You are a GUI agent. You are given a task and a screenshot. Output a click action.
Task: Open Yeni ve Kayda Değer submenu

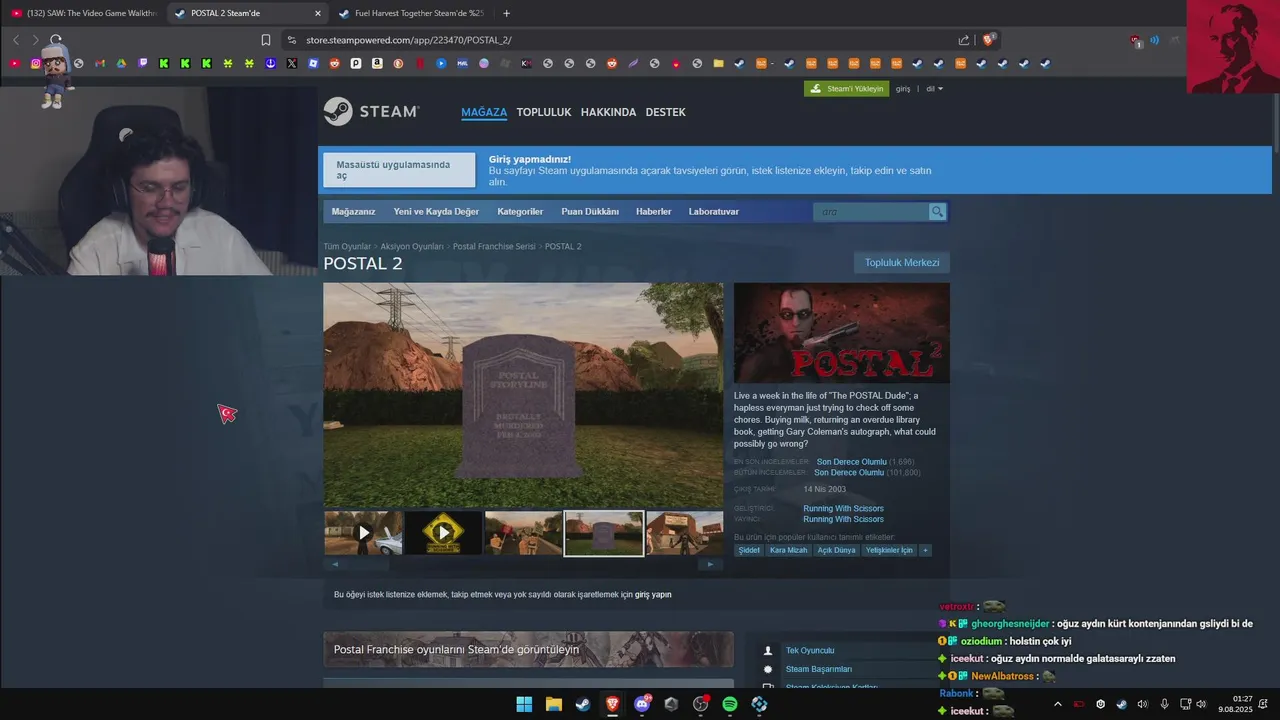436,212
